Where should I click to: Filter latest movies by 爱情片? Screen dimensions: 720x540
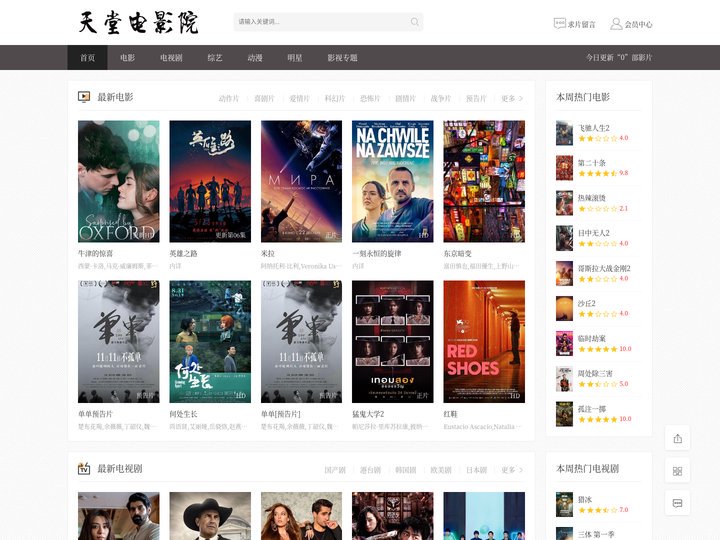pos(299,98)
